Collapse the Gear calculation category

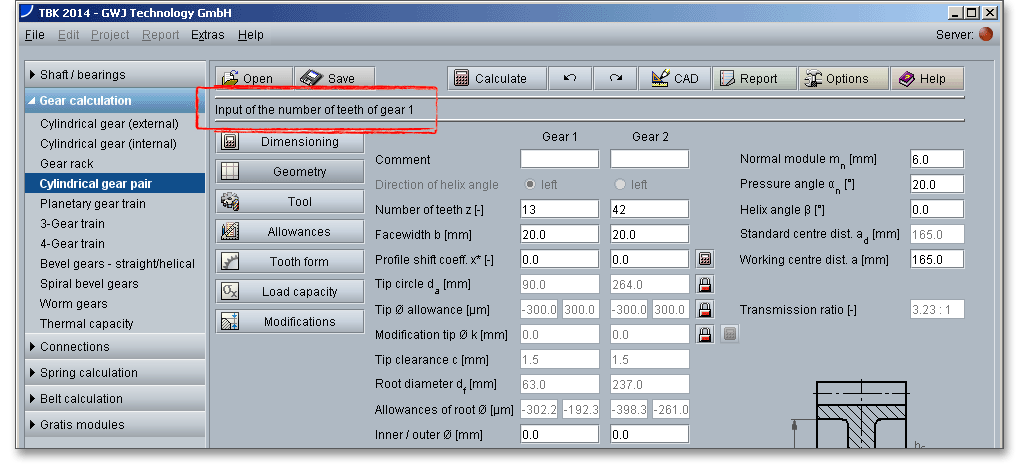click(x=115, y=101)
